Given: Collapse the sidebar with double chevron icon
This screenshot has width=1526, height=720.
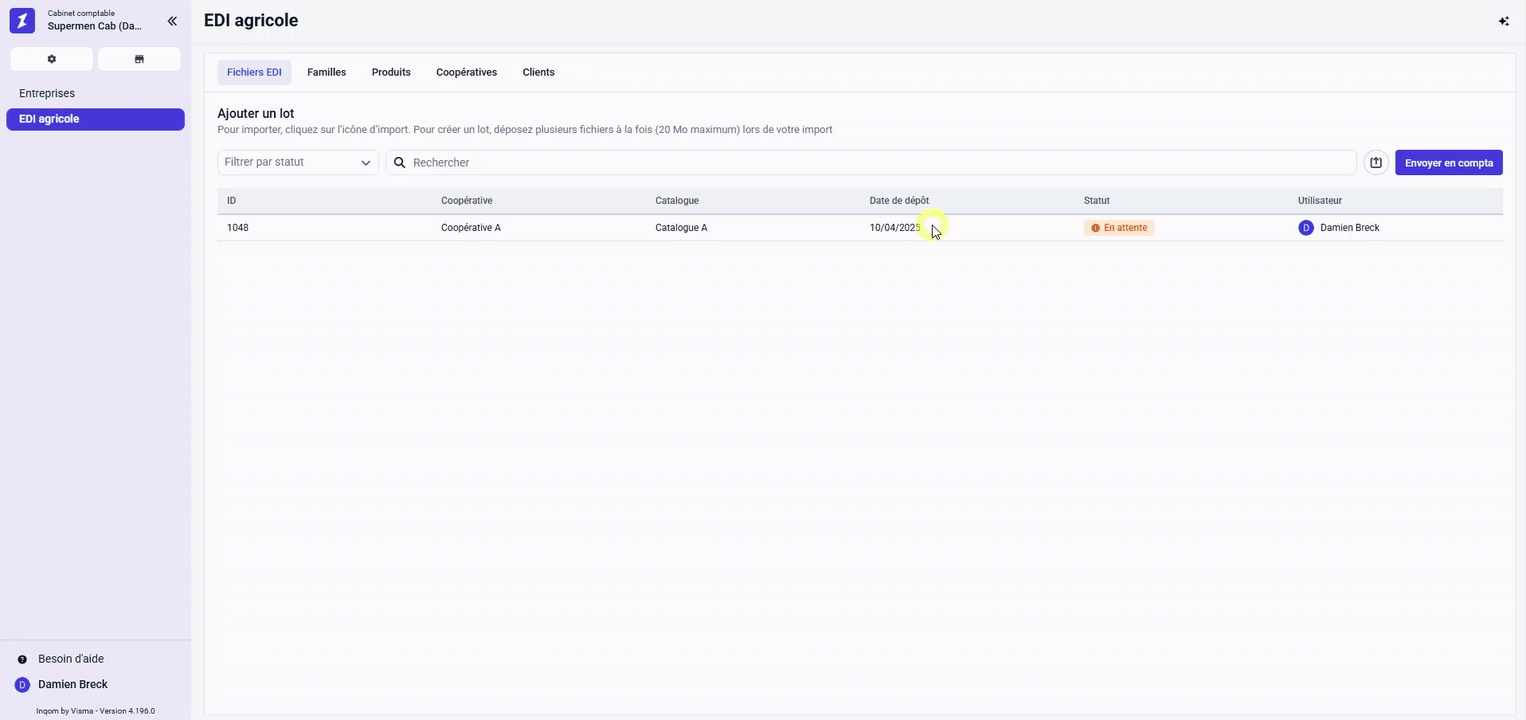Looking at the screenshot, I should [x=172, y=21].
